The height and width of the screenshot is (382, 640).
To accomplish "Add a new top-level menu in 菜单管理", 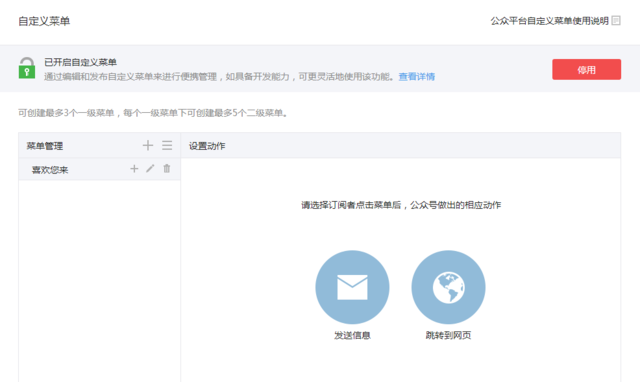I will point(148,145).
